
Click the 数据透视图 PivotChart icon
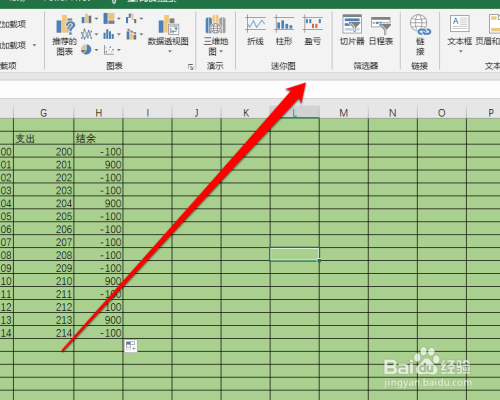[168, 25]
